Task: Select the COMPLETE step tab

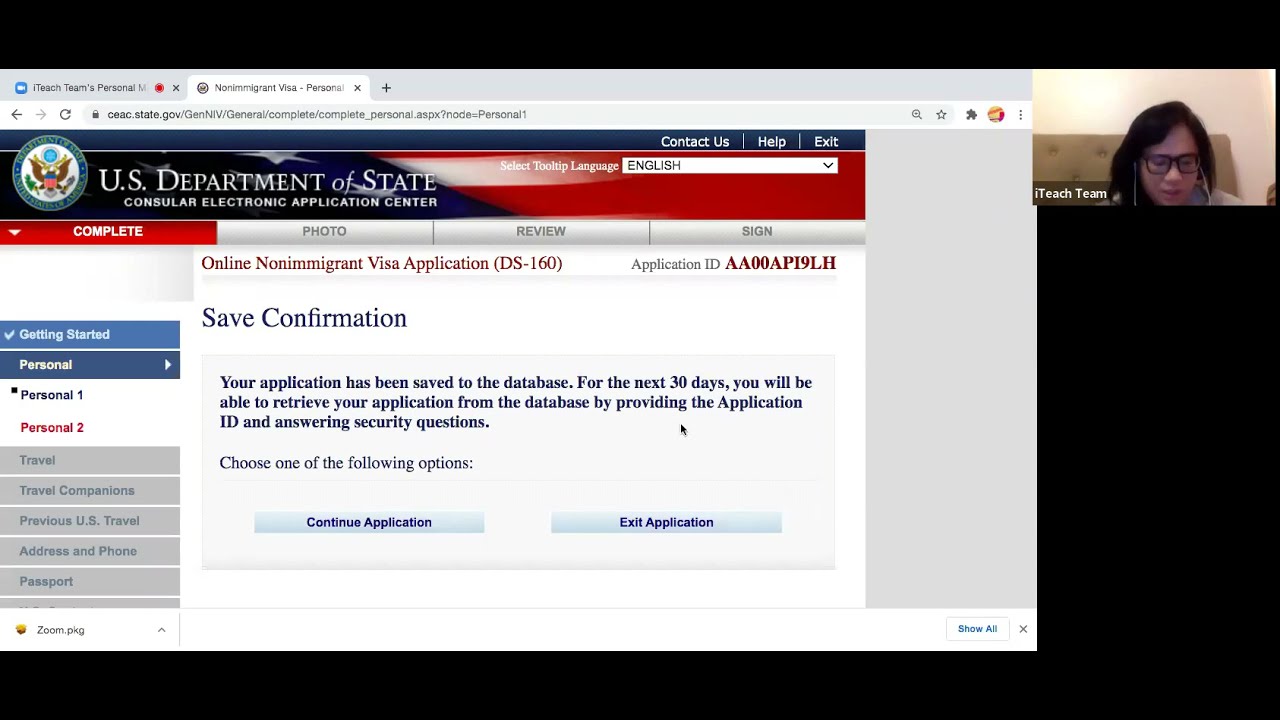Action: [x=108, y=232]
